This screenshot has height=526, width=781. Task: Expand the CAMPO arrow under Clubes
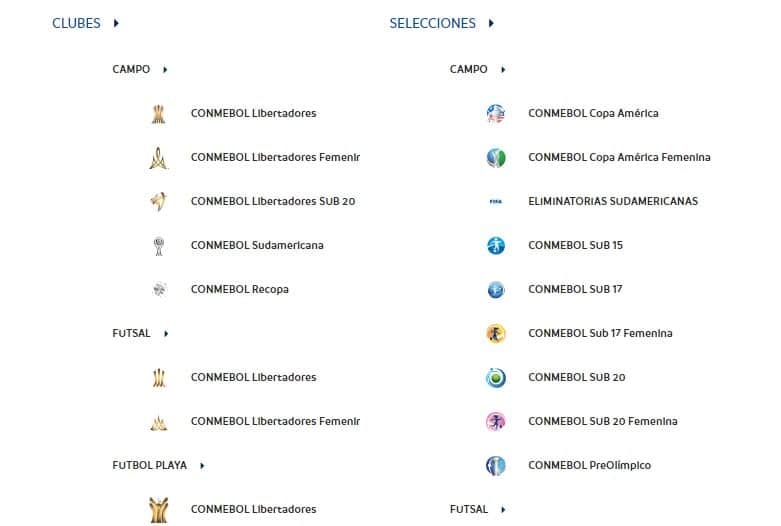pyautogui.click(x=165, y=70)
